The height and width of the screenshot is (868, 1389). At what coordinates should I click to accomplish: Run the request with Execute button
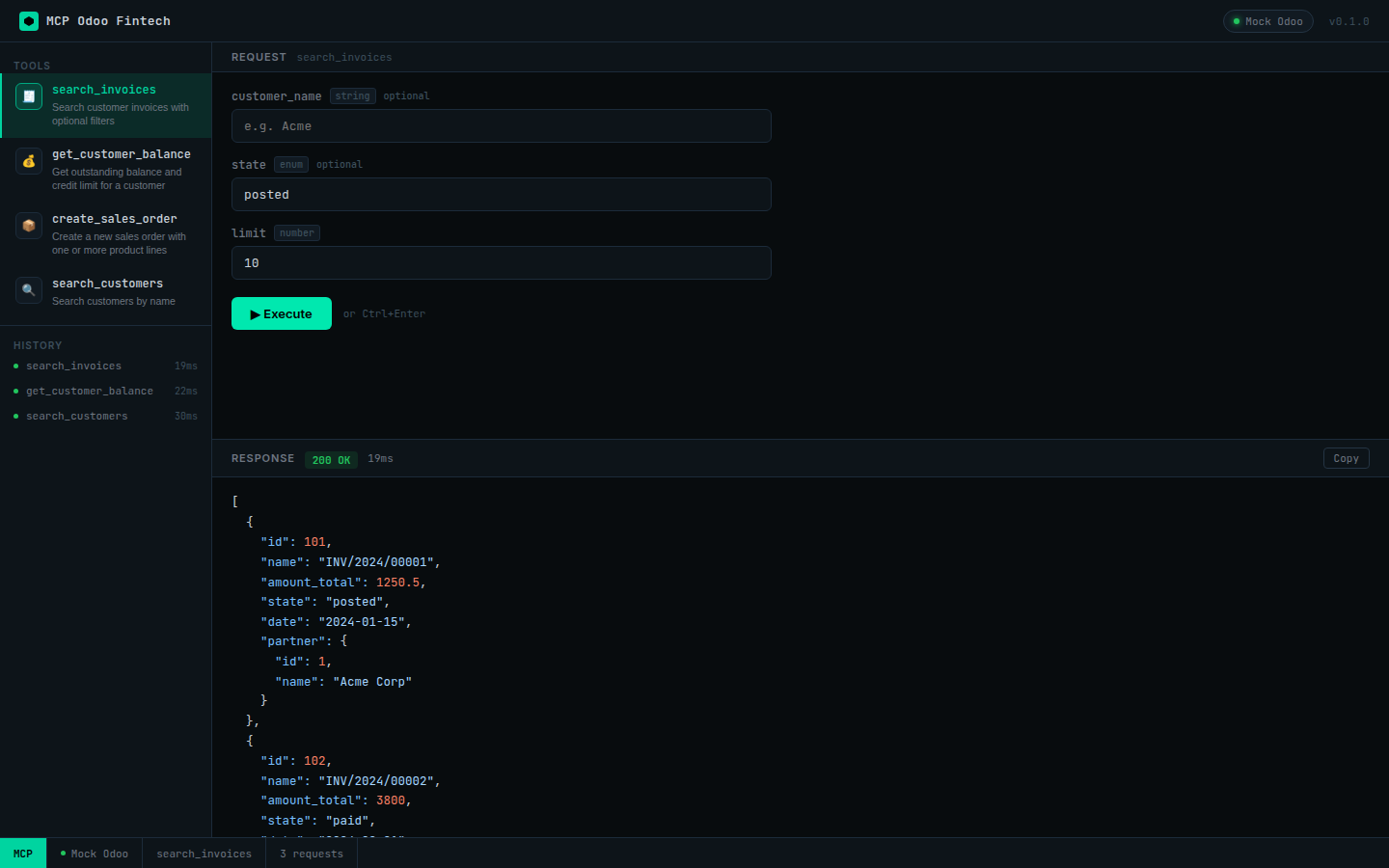point(282,313)
